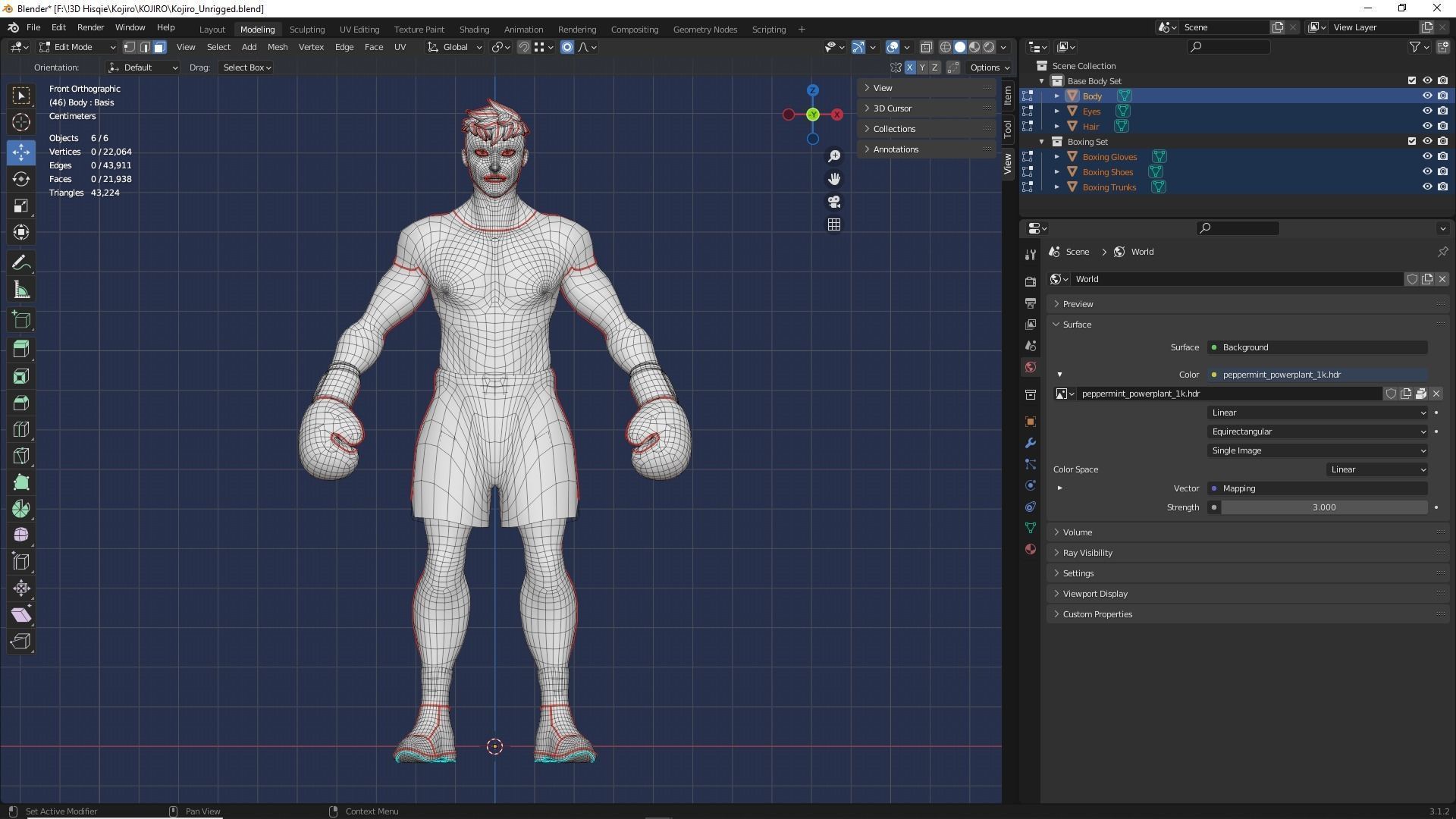Select the Cursor tool in left toolbar
This screenshot has width=1456, height=819.
(21, 122)
